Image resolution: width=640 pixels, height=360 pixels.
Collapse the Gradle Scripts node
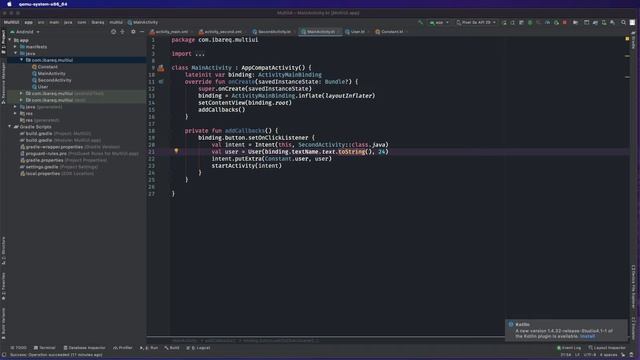(10, 127)
